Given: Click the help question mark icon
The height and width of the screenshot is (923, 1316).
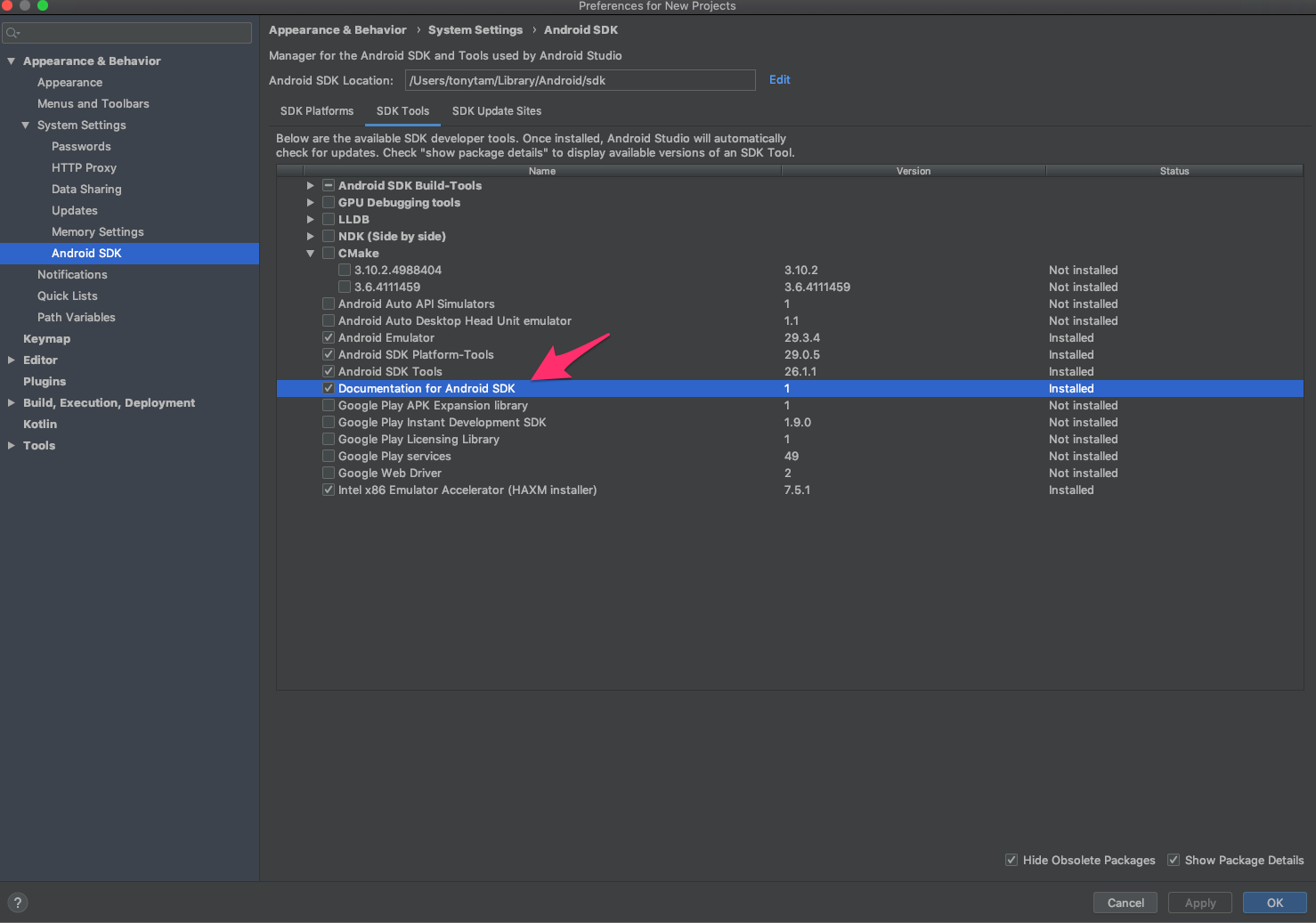Looking at the screenshot, I should pyautogui.click(x=17, y=903).
